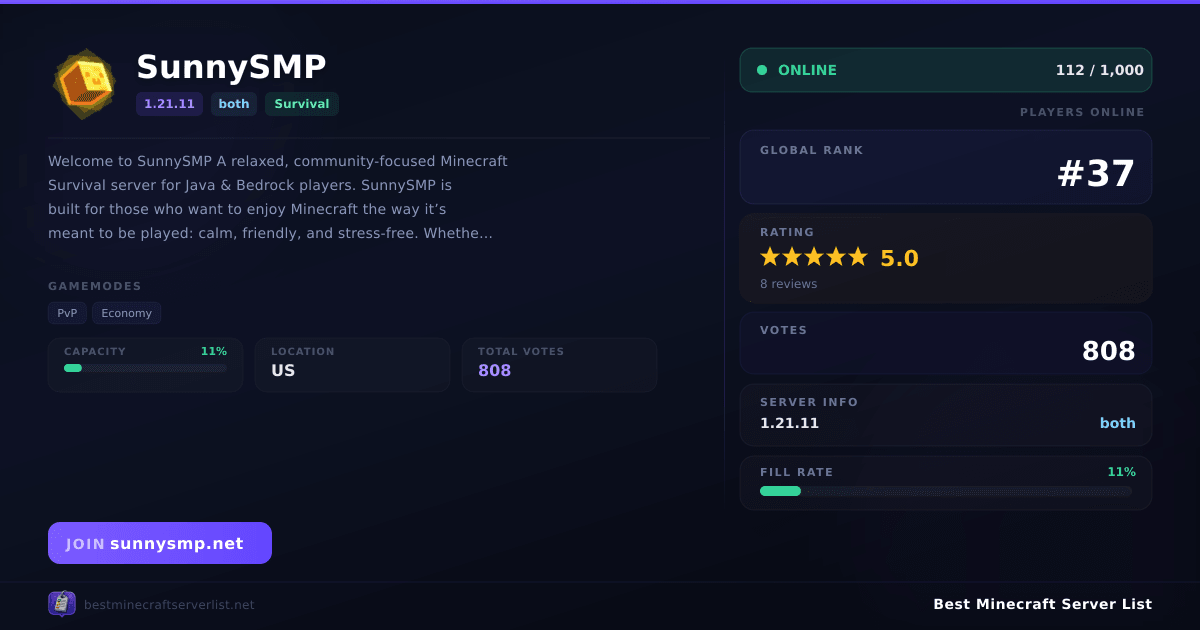Click the PvP gamemode chip
The image size is (1200, 630).
tap(67, 313)
